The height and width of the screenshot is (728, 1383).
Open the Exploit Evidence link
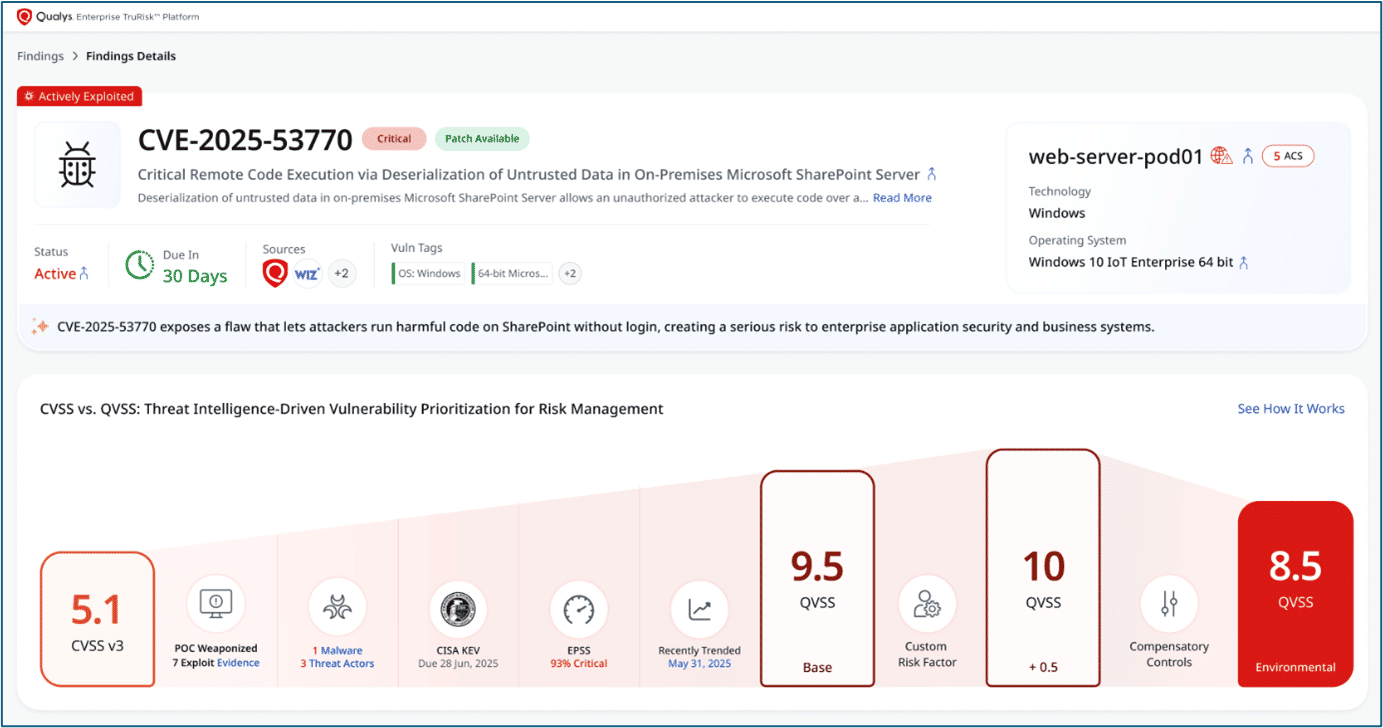[238, 663]
